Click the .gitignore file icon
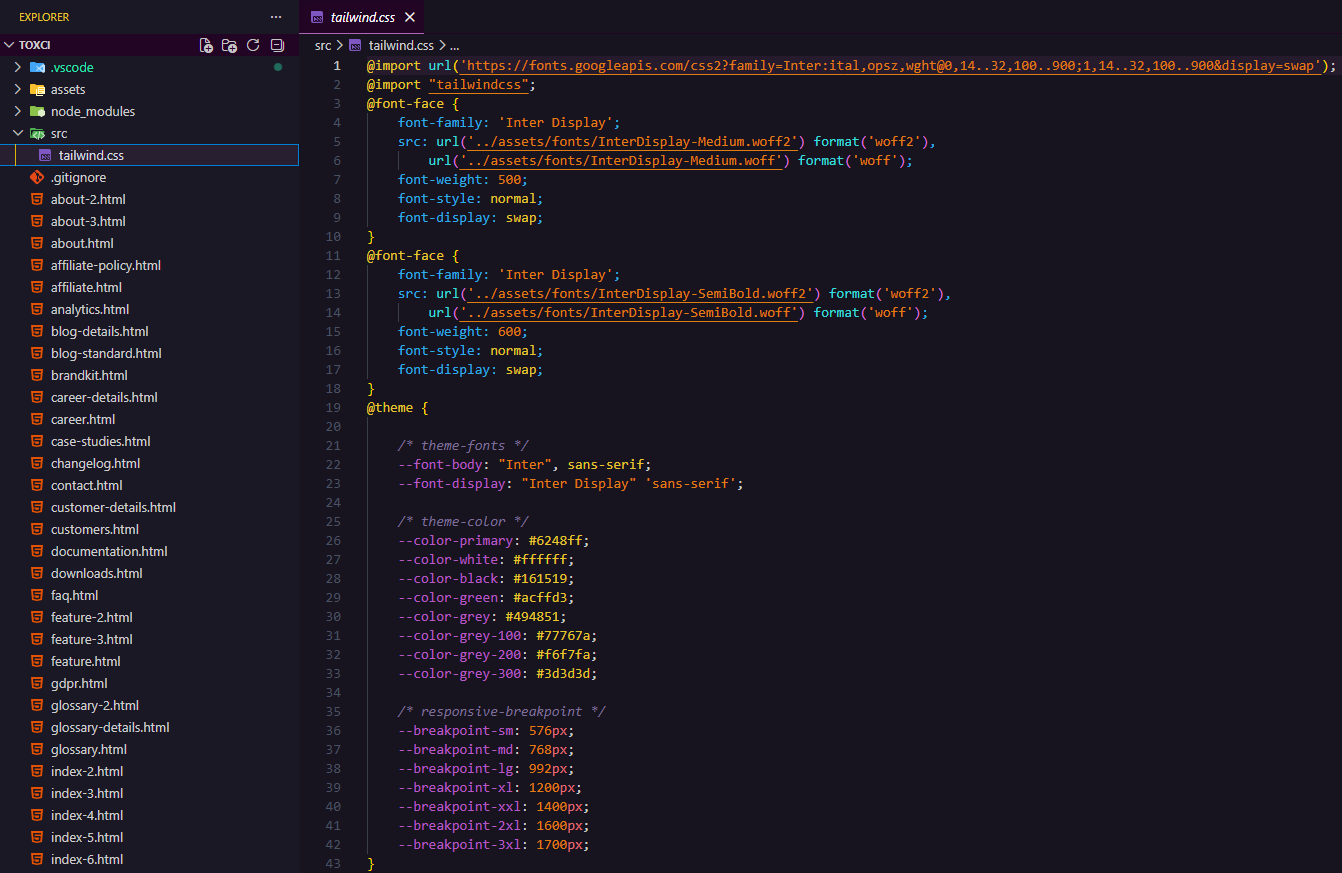 [37, 177]
